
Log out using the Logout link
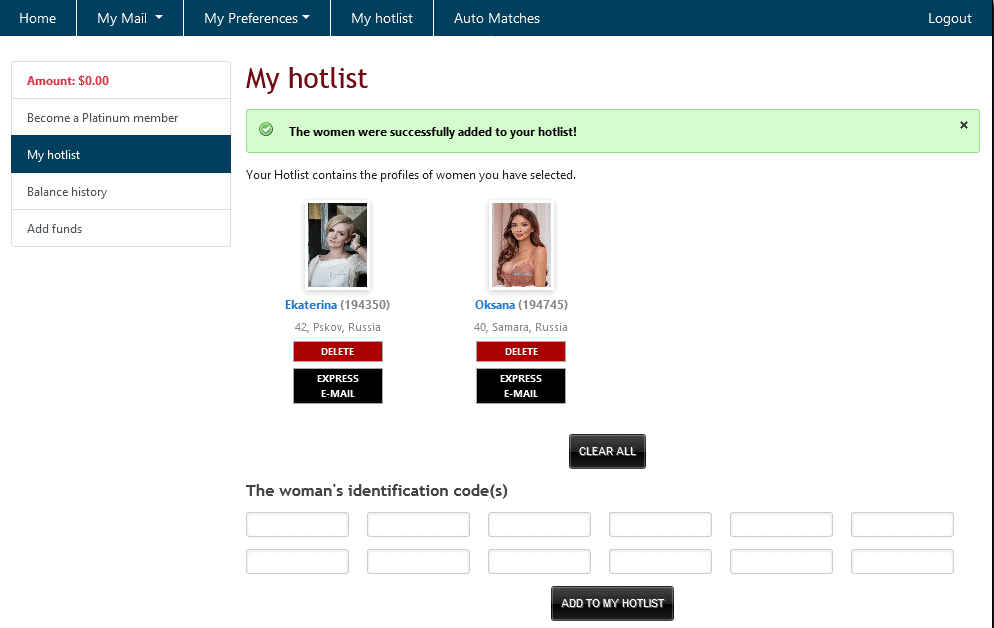[949, 18]
